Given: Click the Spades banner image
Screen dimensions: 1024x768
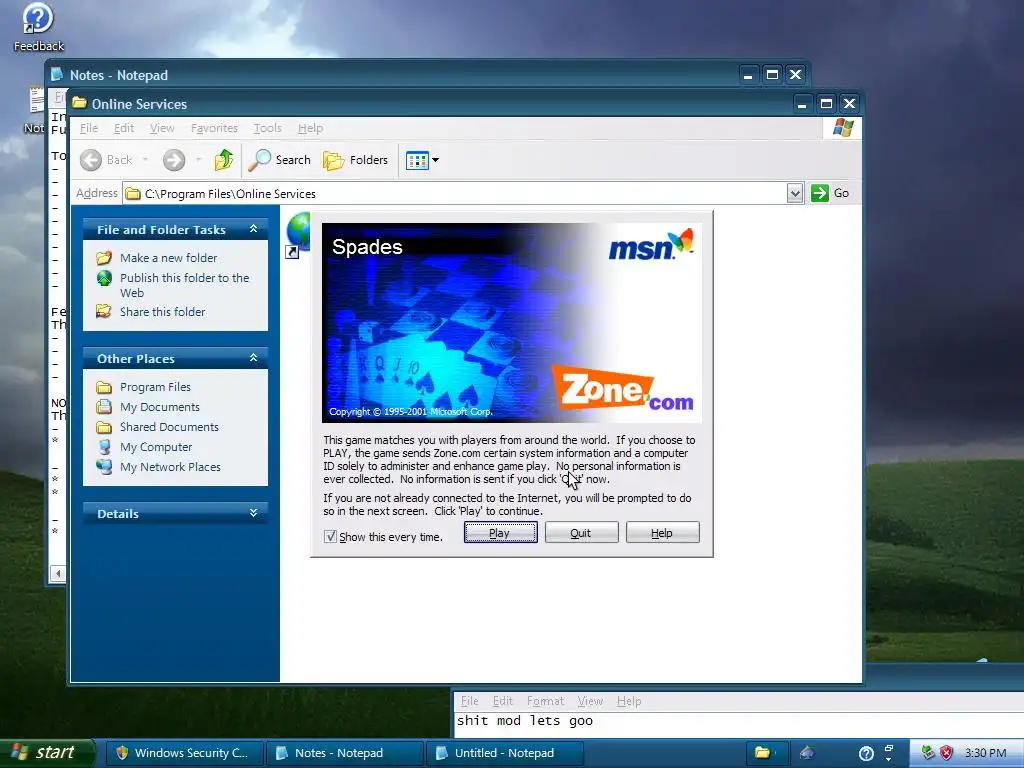Looking at the screenshot, I should (x=512, y=323).
